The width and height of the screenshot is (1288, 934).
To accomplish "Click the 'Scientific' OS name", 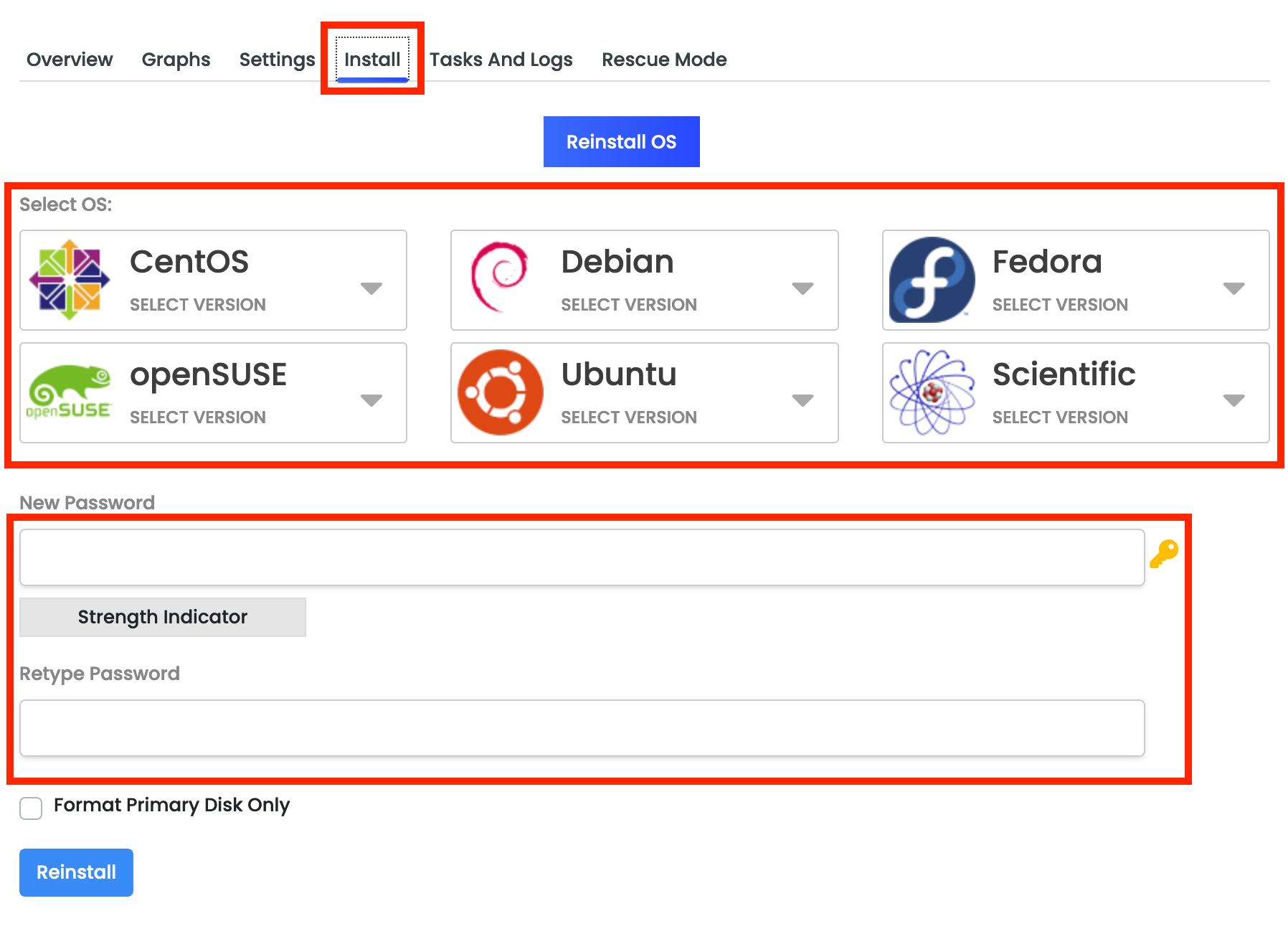I will point(1064,374).
